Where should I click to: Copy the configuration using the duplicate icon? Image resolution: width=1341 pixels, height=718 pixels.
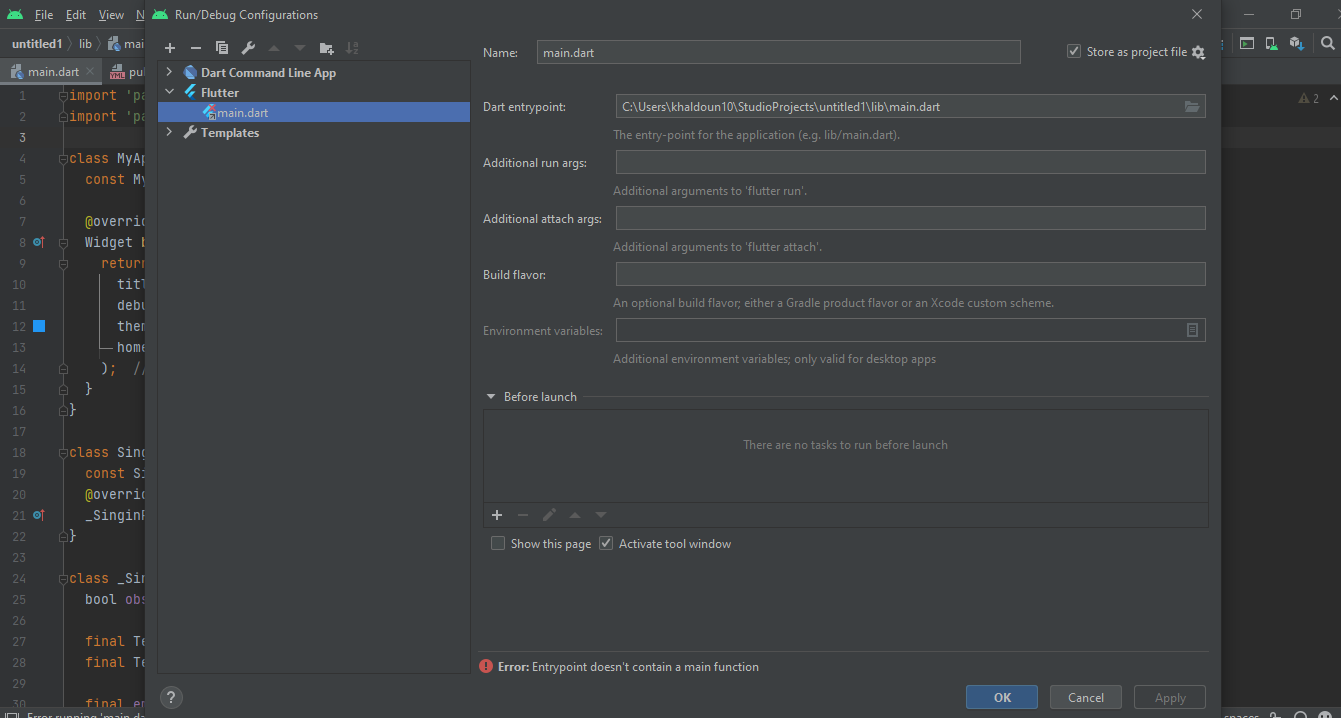(x=222, y=48)
